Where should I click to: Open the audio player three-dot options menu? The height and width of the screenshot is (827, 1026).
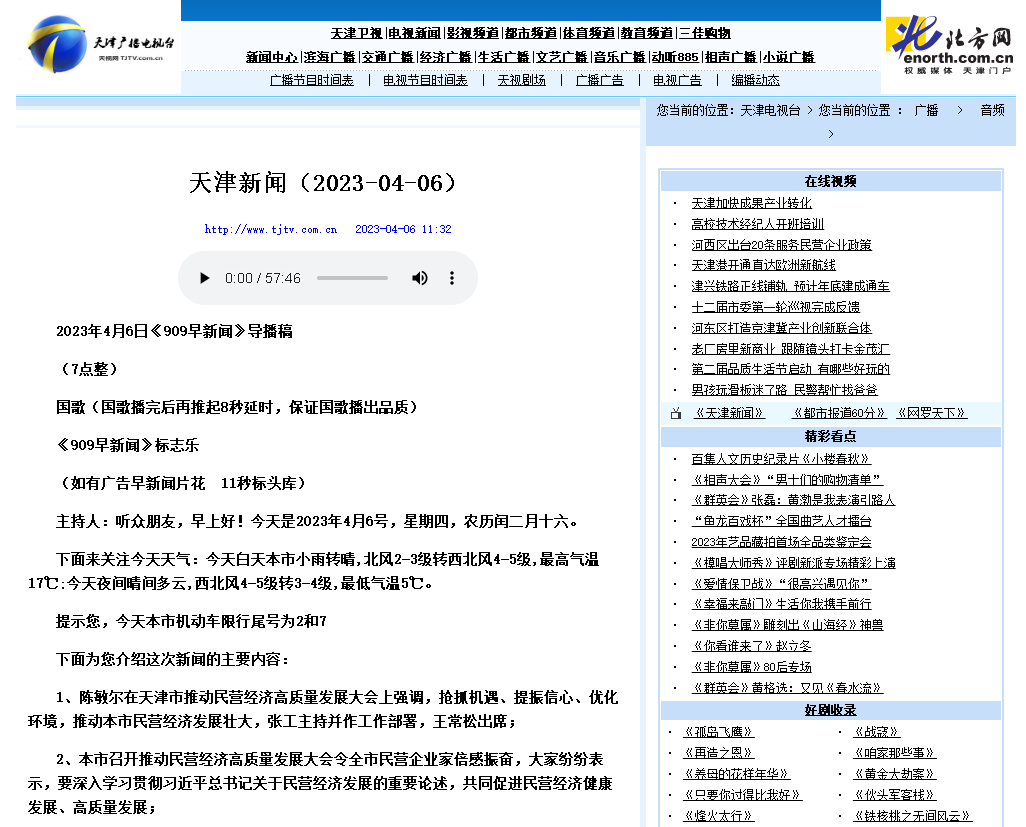452,278
